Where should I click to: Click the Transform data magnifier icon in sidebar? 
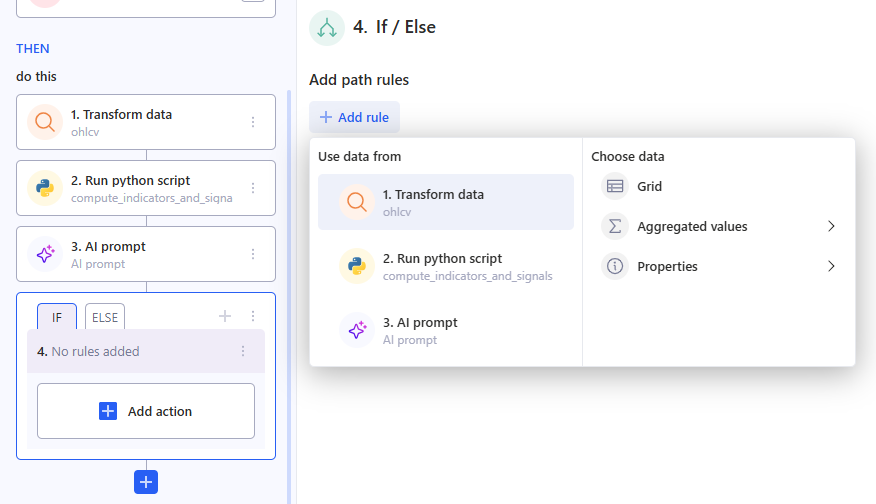click(45, 122)
